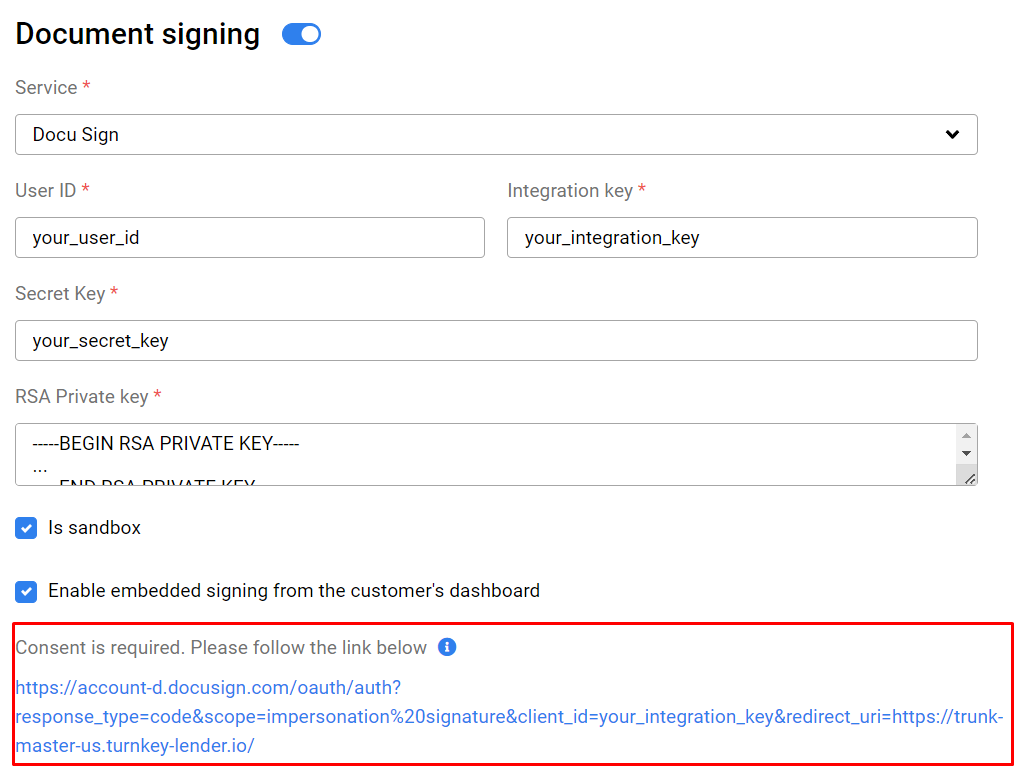
Task: Click the RSA key scrollbar up arrow
Action: click(x=966, y=436)
